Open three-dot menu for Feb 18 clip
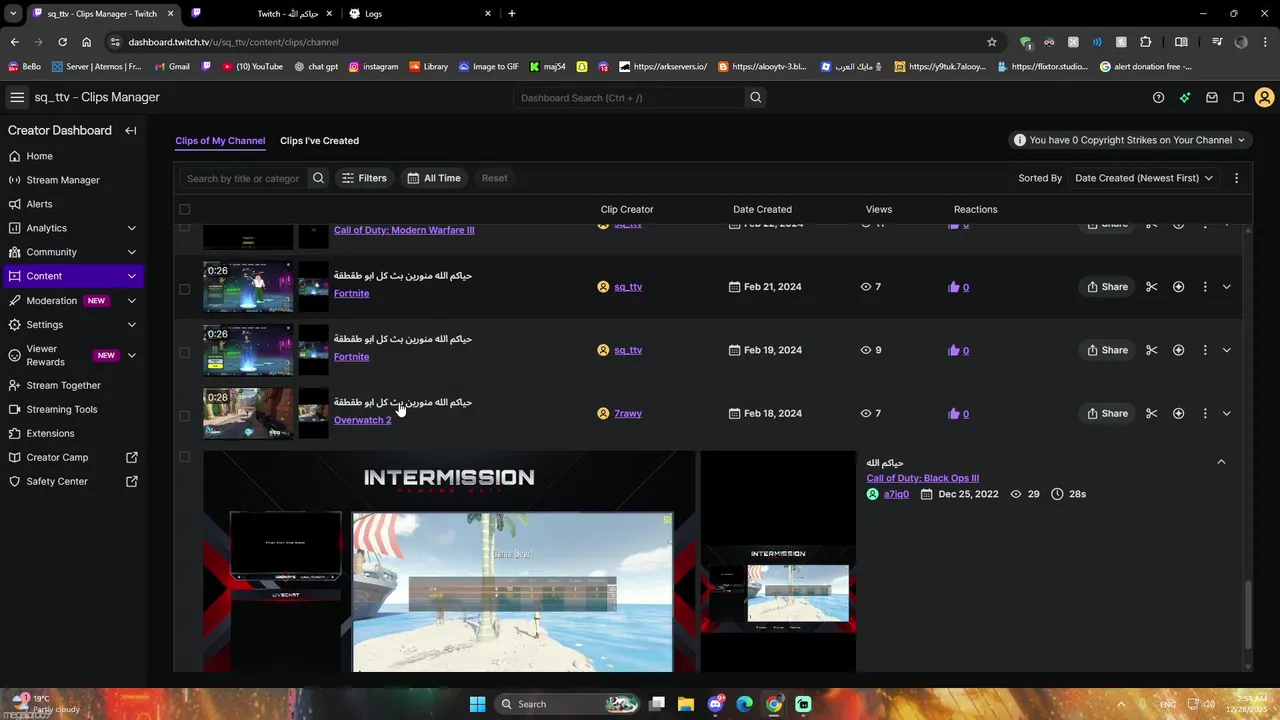 tap(1204, 413)
